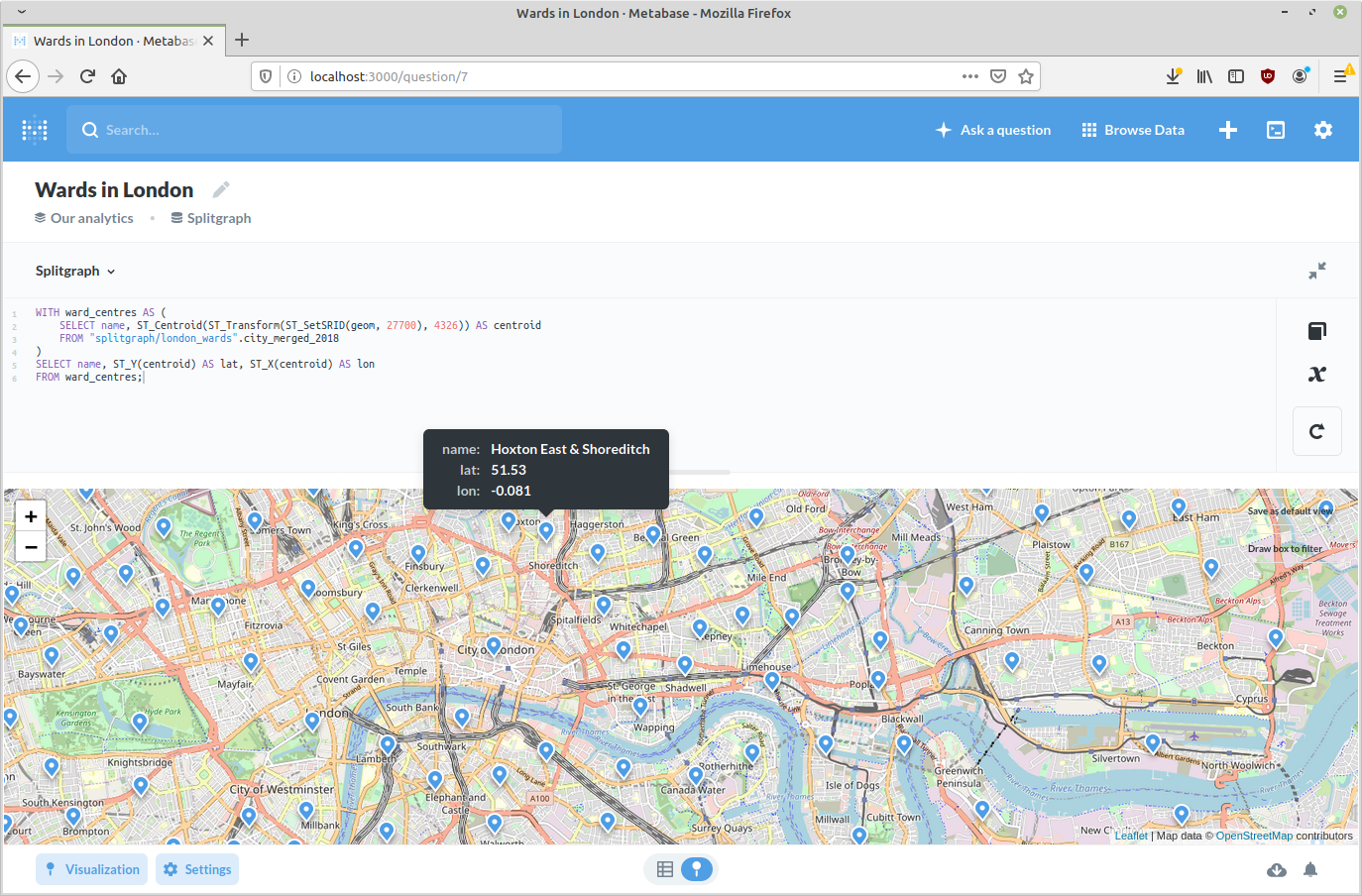
Task: Open the settings gear in Metabase header
Action: pyautogui.click(x=1323, y=130)
